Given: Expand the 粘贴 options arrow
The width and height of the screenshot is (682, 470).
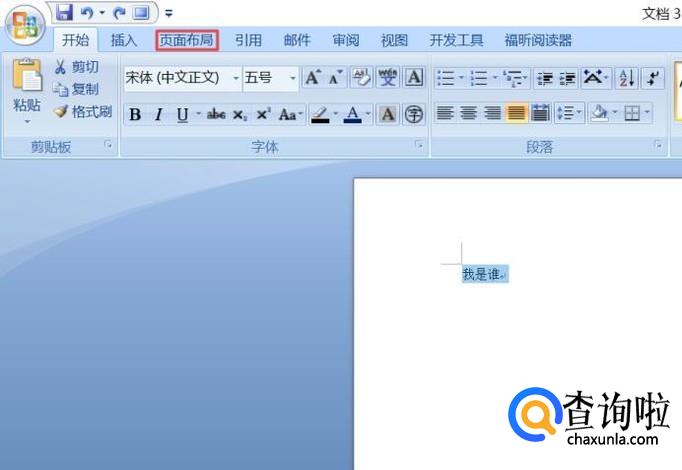Looking at the screenshot, I should click(27, 122).
